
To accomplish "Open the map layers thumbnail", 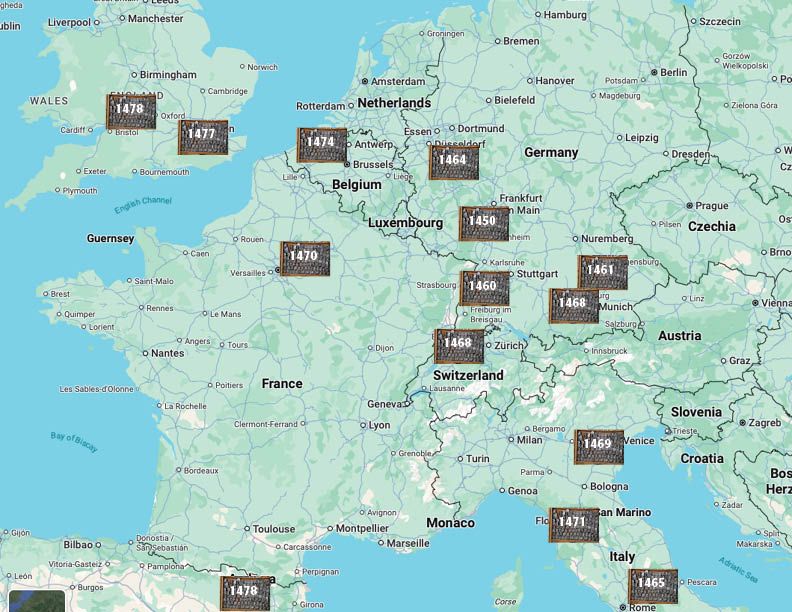I will click(37, 600).
